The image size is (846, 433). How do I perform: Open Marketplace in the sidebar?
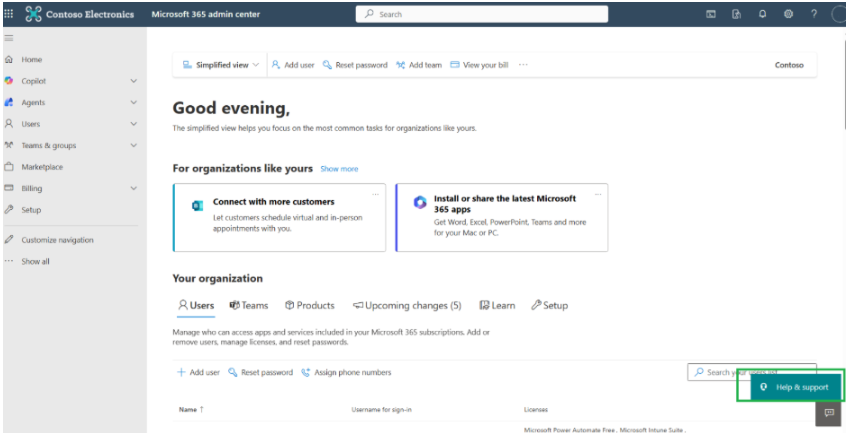pos(42,167)
